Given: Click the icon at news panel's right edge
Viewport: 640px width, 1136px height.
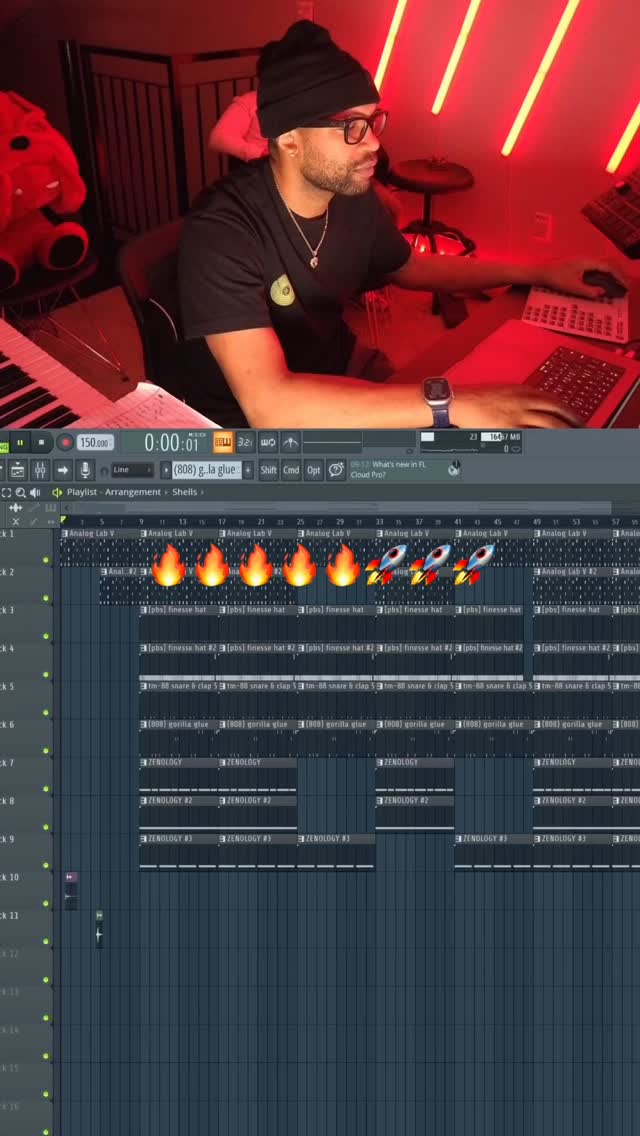Looking at the screenshot, I should 454,469.
